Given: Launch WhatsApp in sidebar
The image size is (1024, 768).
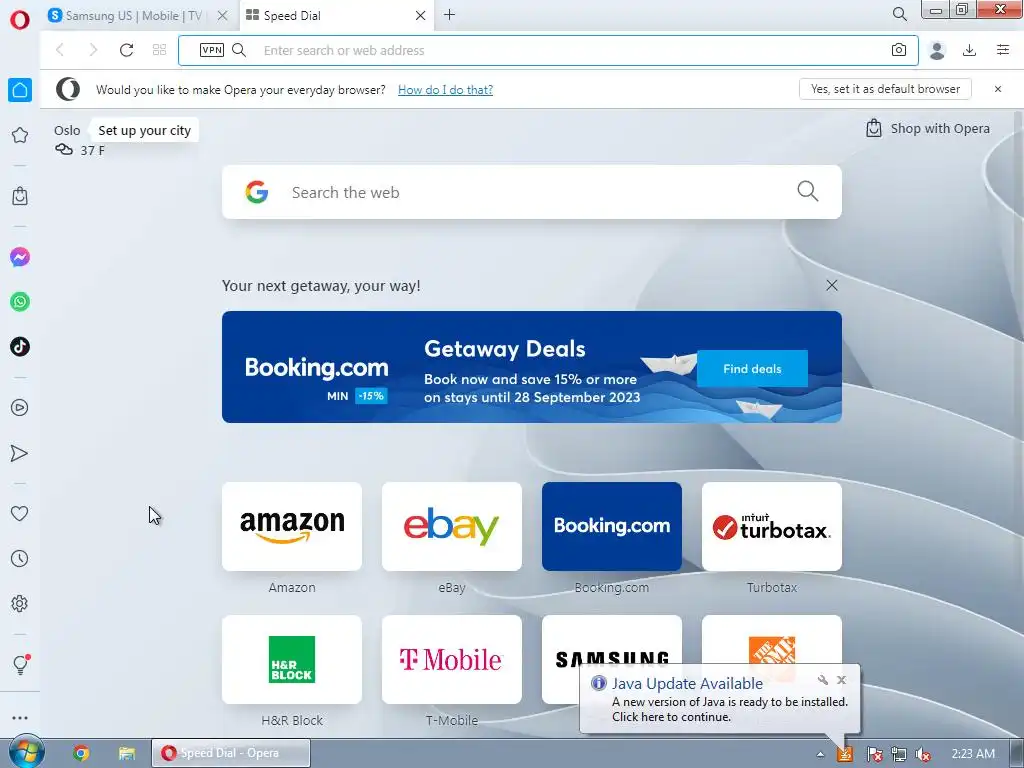Looking at the screenshot, I should 20,302.
